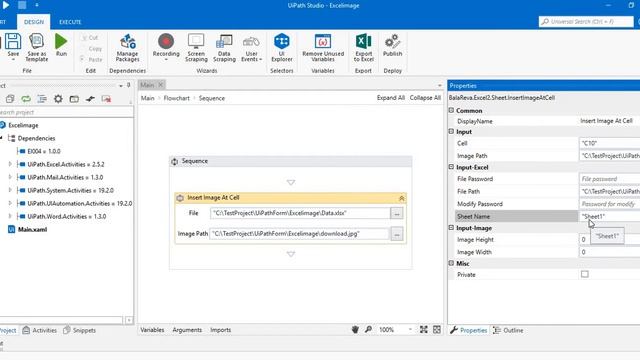Close the Main document tab

161,85
